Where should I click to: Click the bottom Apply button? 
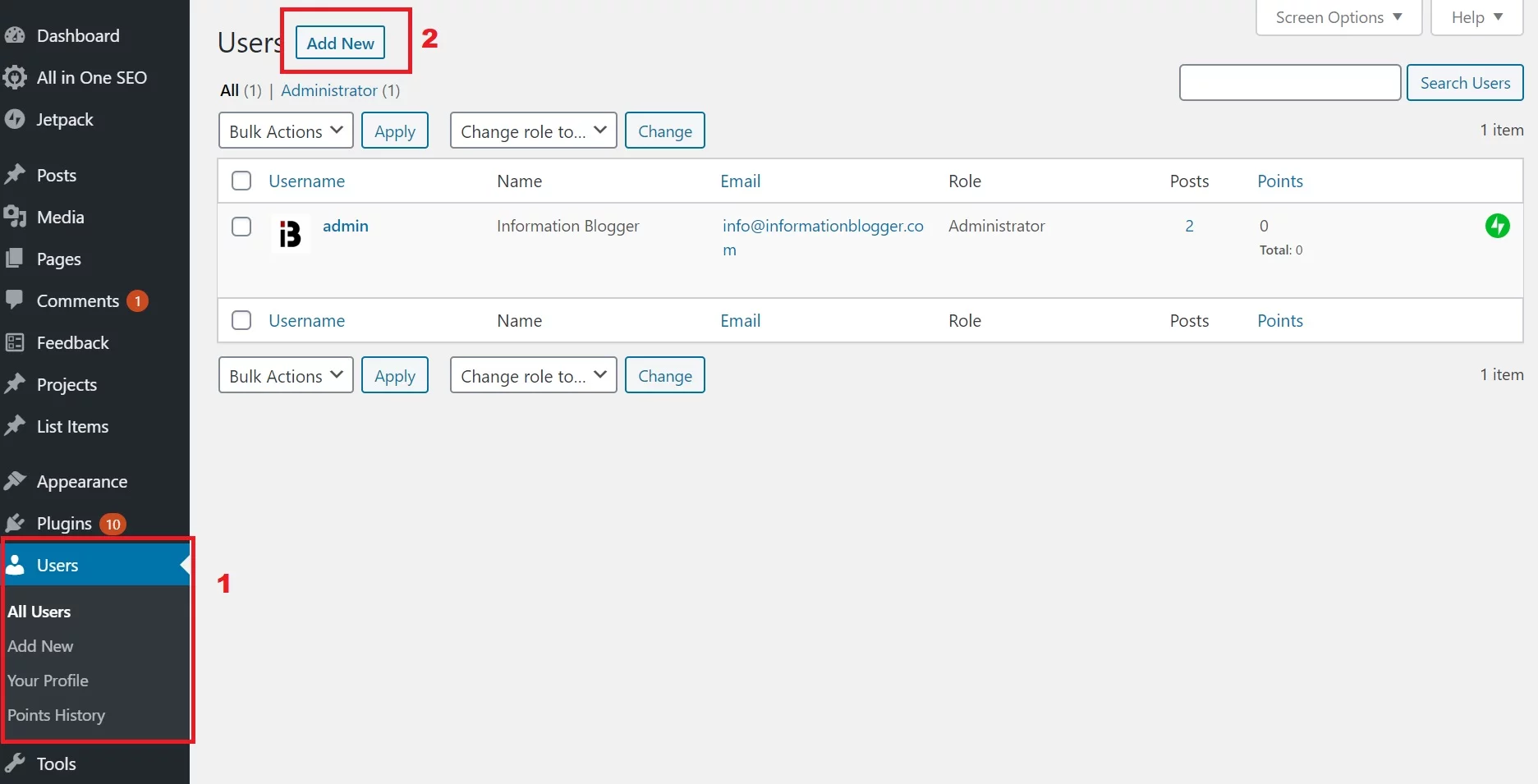tap(395, 375)
